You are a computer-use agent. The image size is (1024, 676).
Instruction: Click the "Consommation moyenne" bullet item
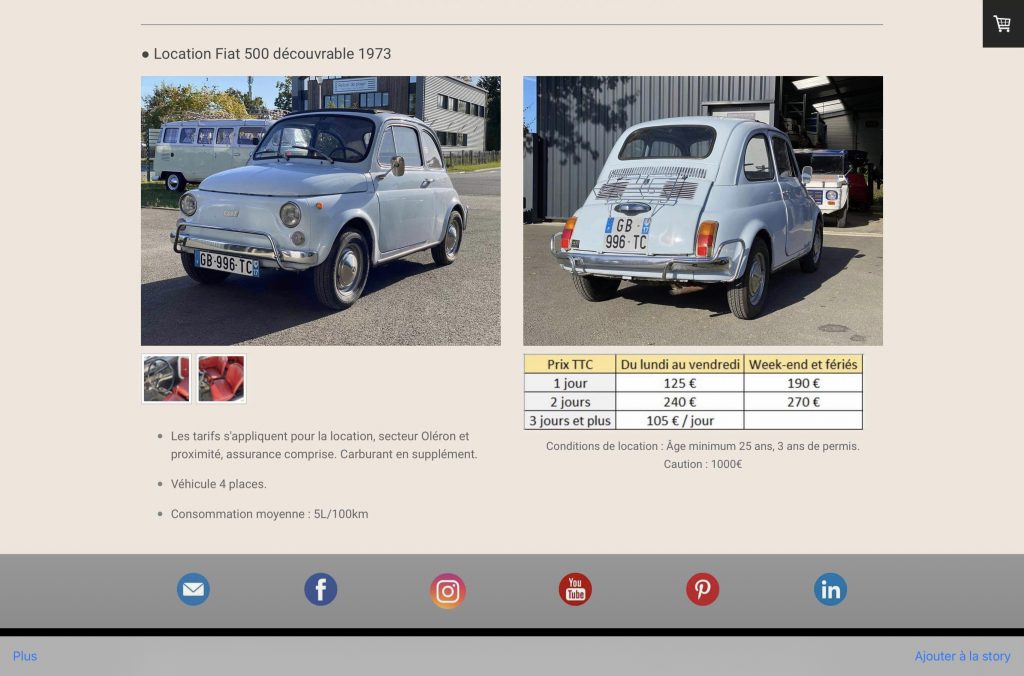269,514
